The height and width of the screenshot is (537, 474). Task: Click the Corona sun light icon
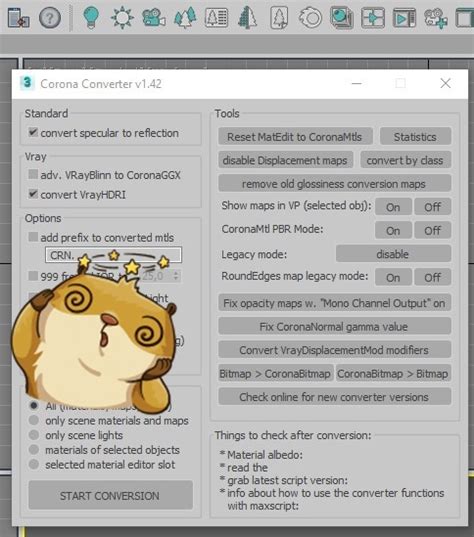(x=122, y=17)
